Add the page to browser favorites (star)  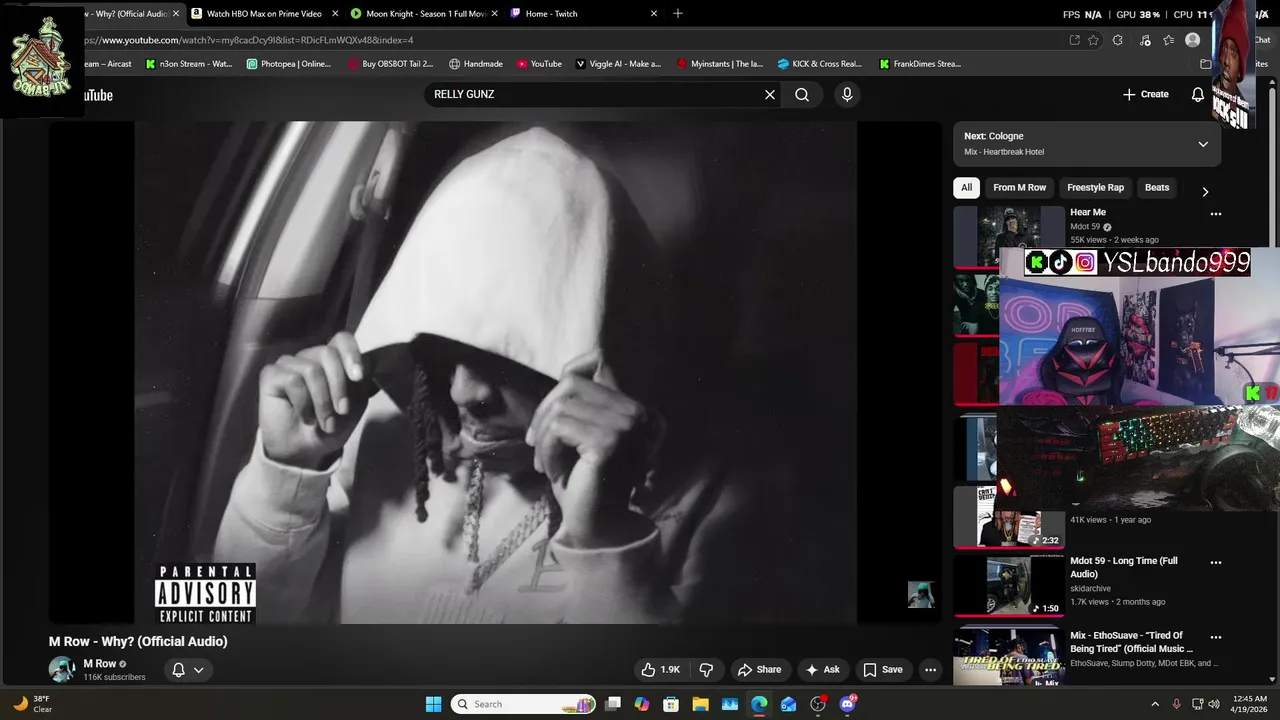(1093, 40)
